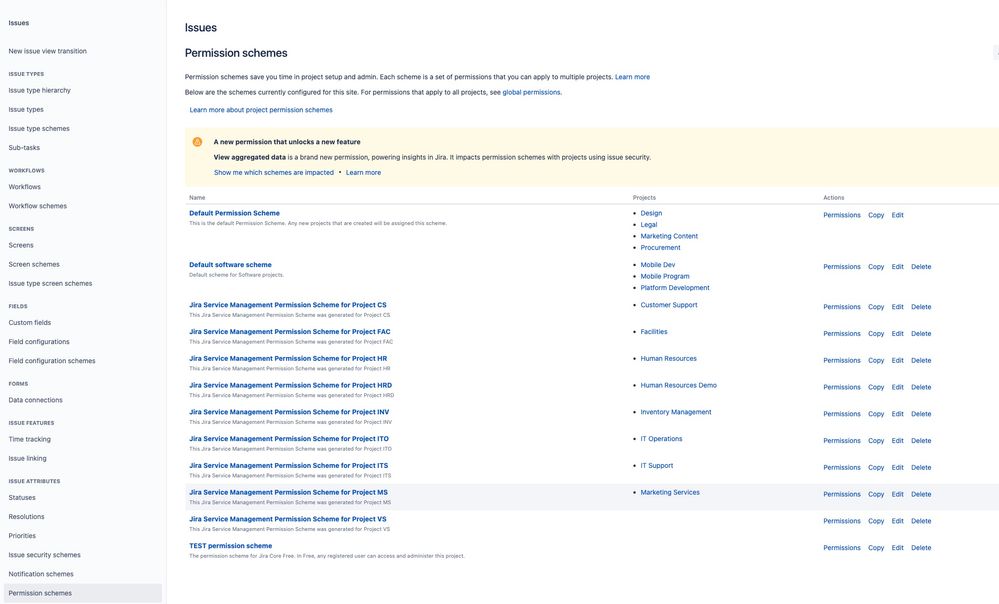
Task: Open Issue type hierarchy in sidebar
Action: [x=40, y=90]
